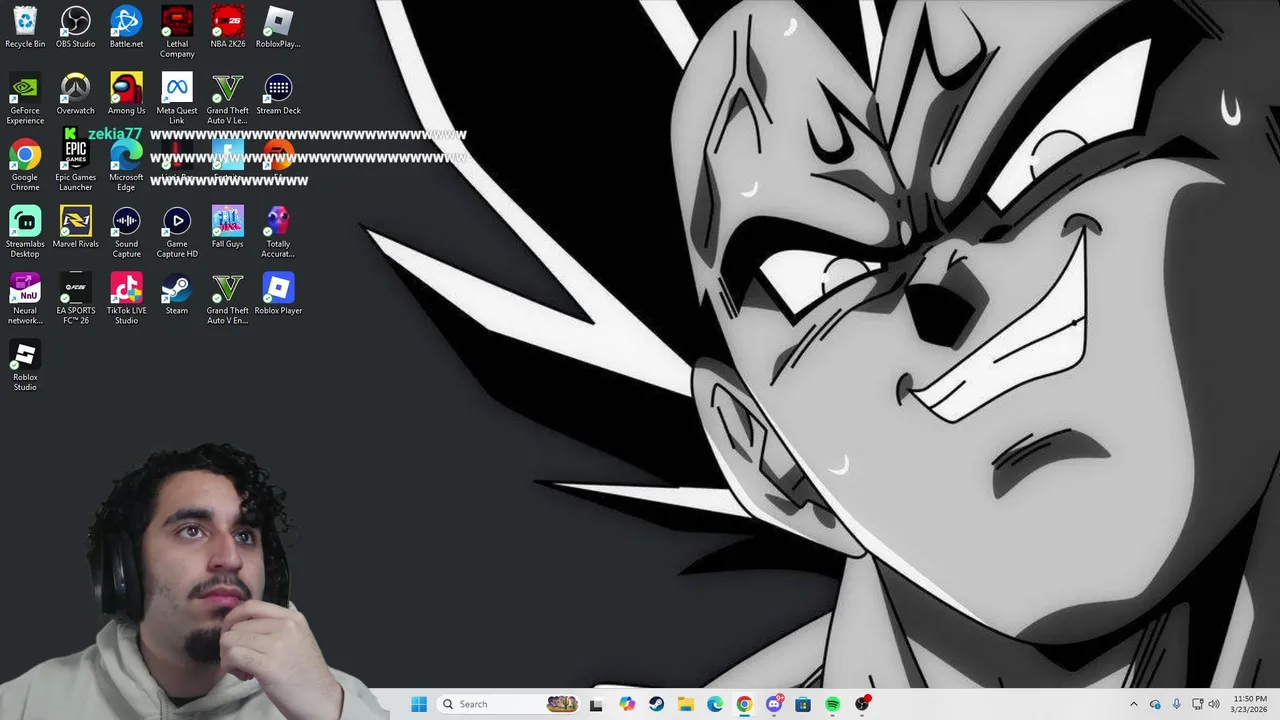Select the Marvel Rivals desktop icon
This screenshot has height=720, width=1280.
[x=76, y=228]
